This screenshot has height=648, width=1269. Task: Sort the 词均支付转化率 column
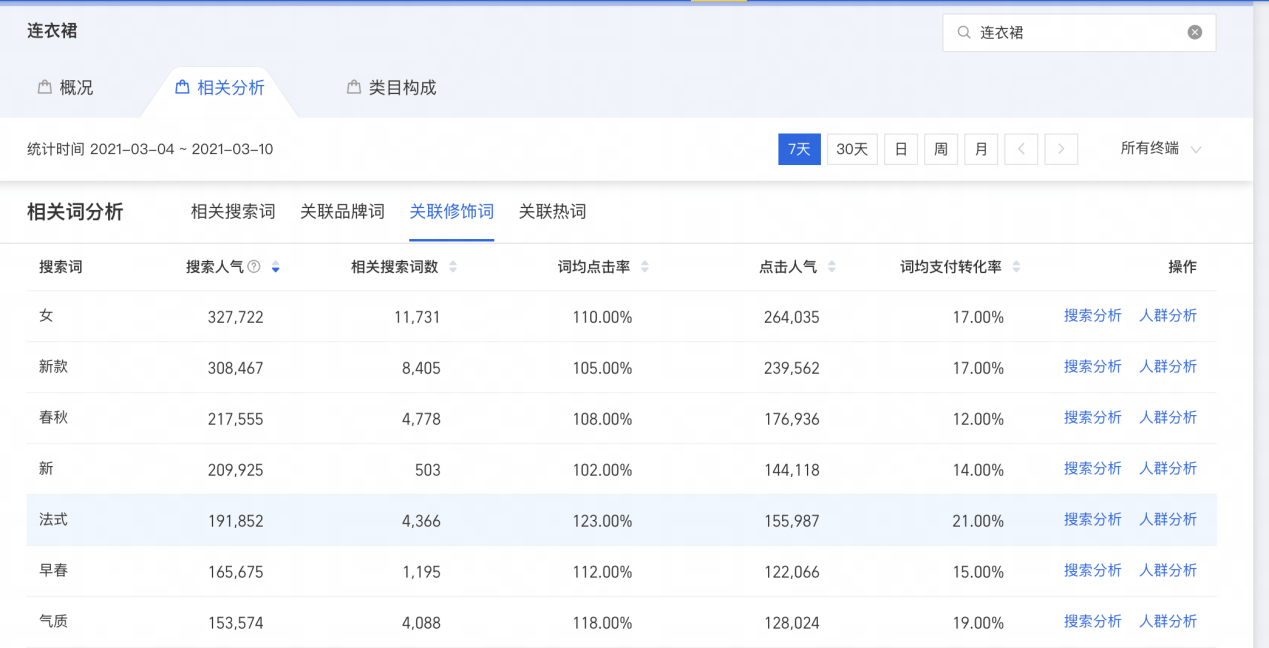click(x=1017, y=267)
